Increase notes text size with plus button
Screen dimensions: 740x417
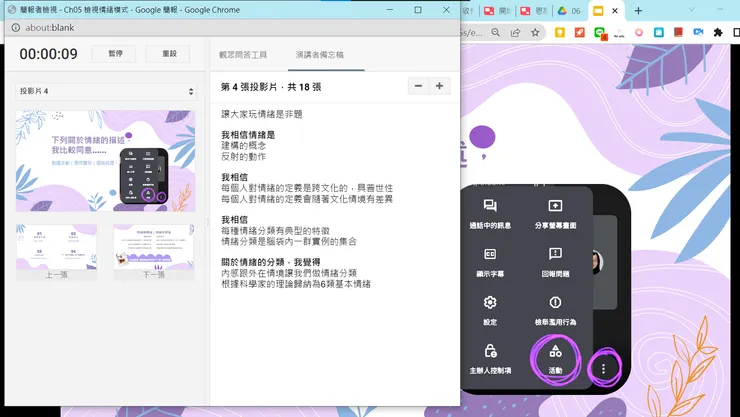439,86
